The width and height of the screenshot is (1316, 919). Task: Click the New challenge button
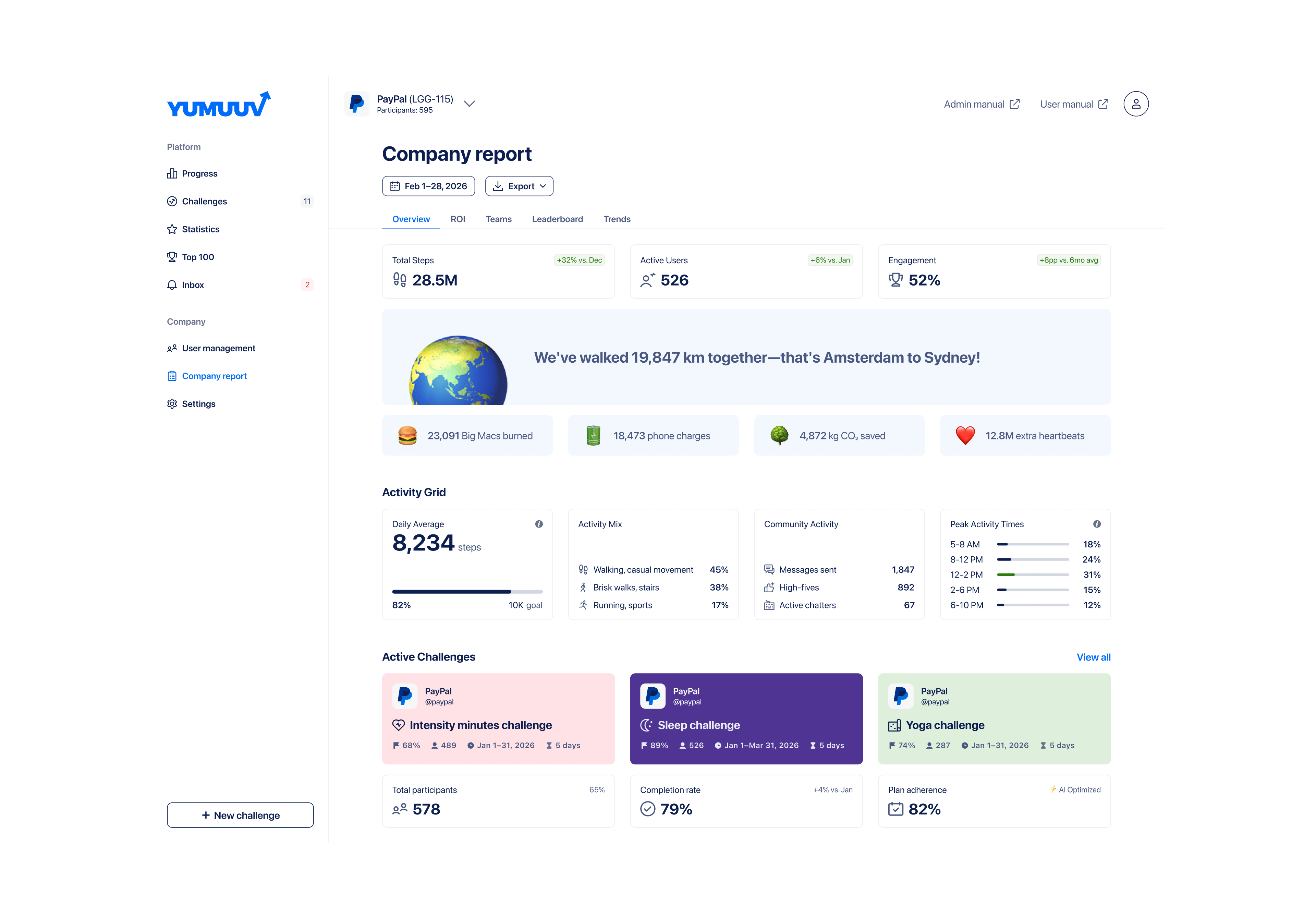240,815
